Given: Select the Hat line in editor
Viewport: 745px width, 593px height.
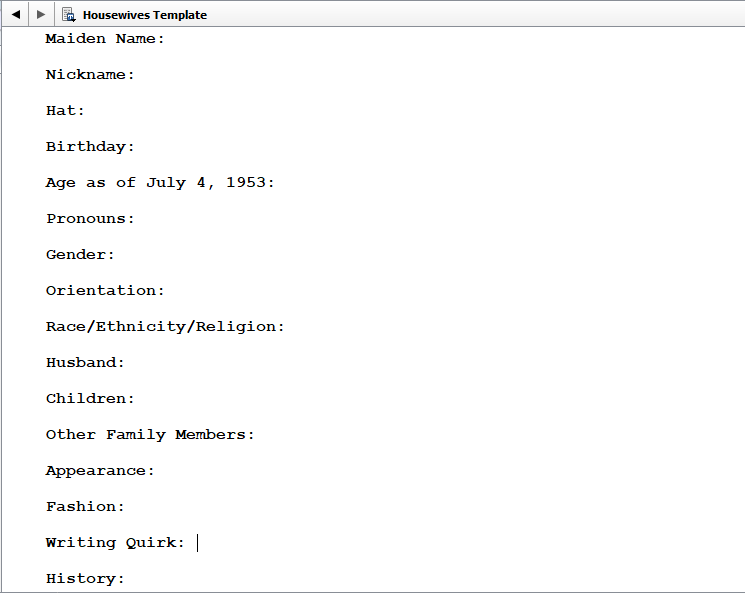Looking at the screenshot, I should coord(66,111).
